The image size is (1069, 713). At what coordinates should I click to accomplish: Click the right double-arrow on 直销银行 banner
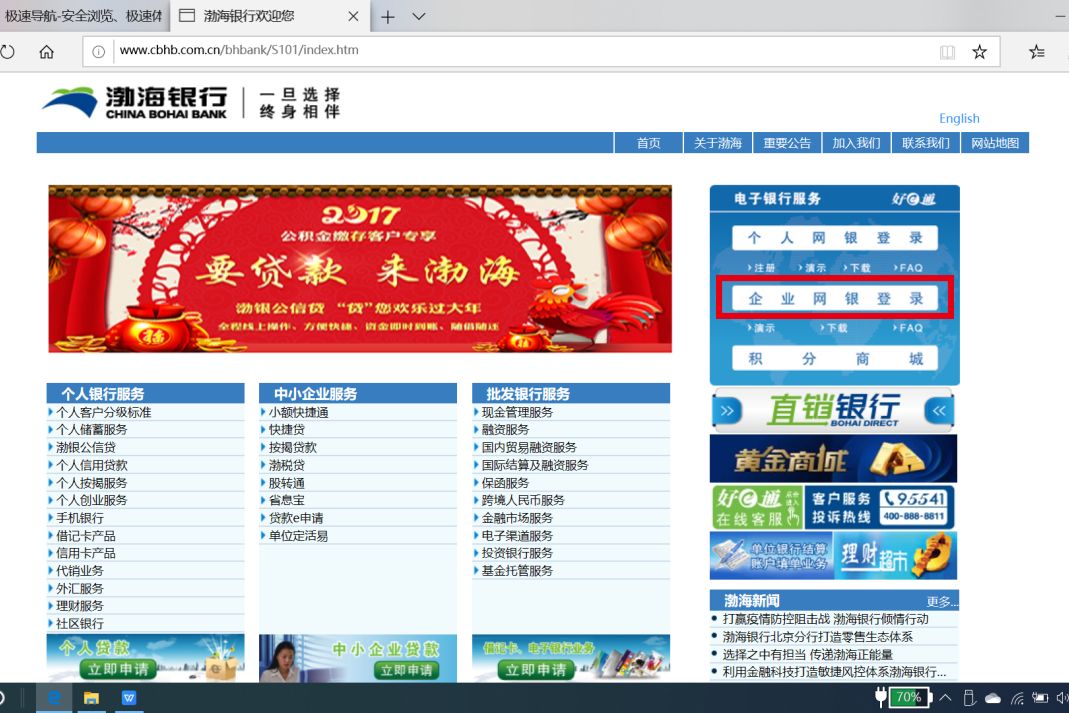[x=727, y=411]
